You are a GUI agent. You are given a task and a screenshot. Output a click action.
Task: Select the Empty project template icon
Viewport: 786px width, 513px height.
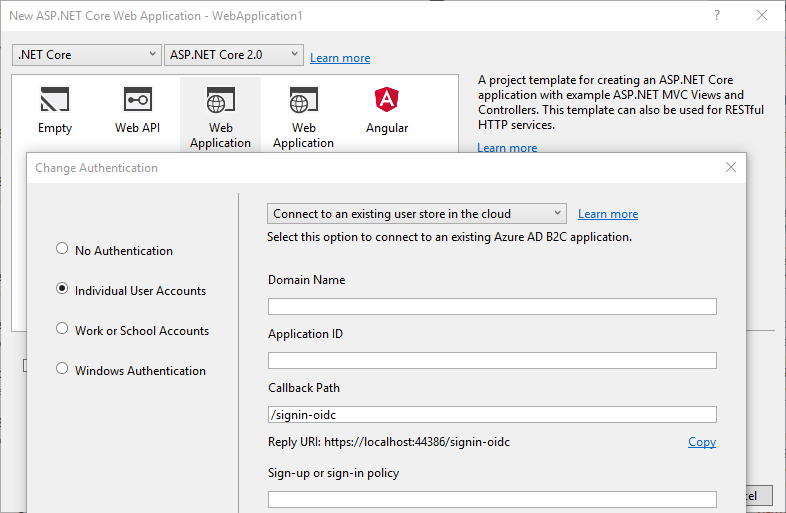tap(55, 99)
